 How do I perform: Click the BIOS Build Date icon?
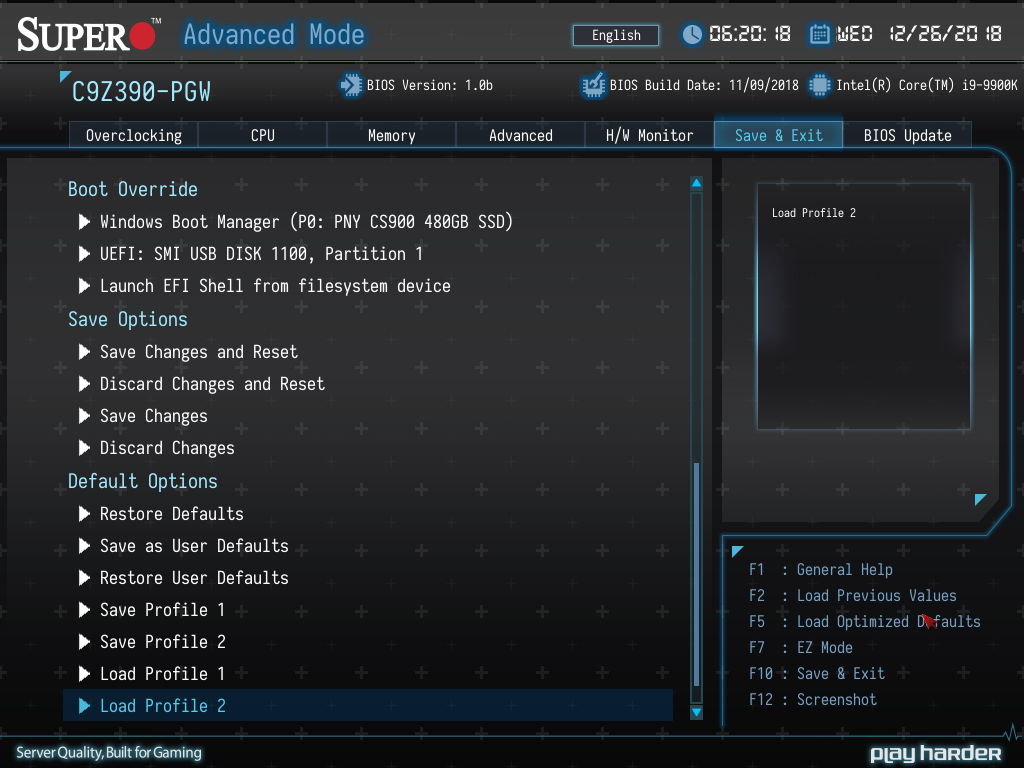(x=594, y=86)
